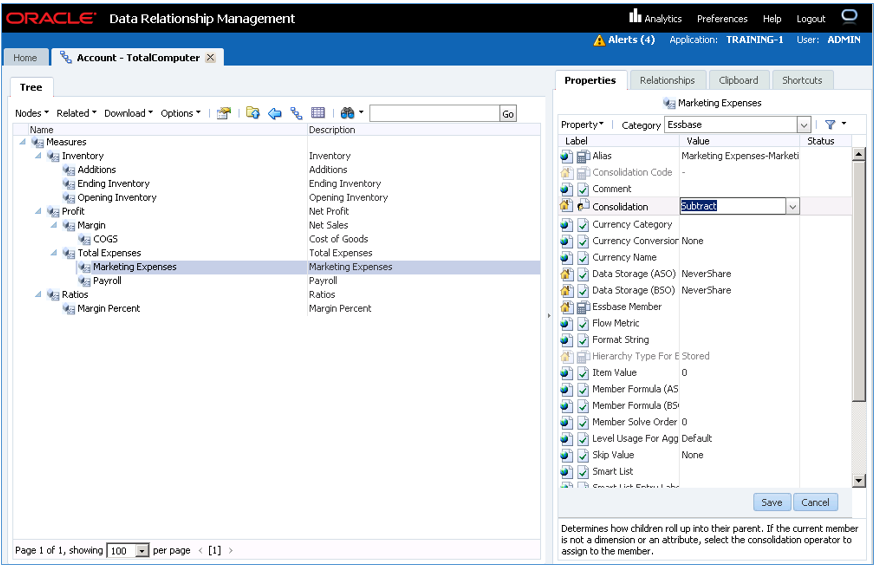This screenshot has height=570, width=879.
Task: Click the node icon next to Margin Percent
Action: (x=69, y=309)
